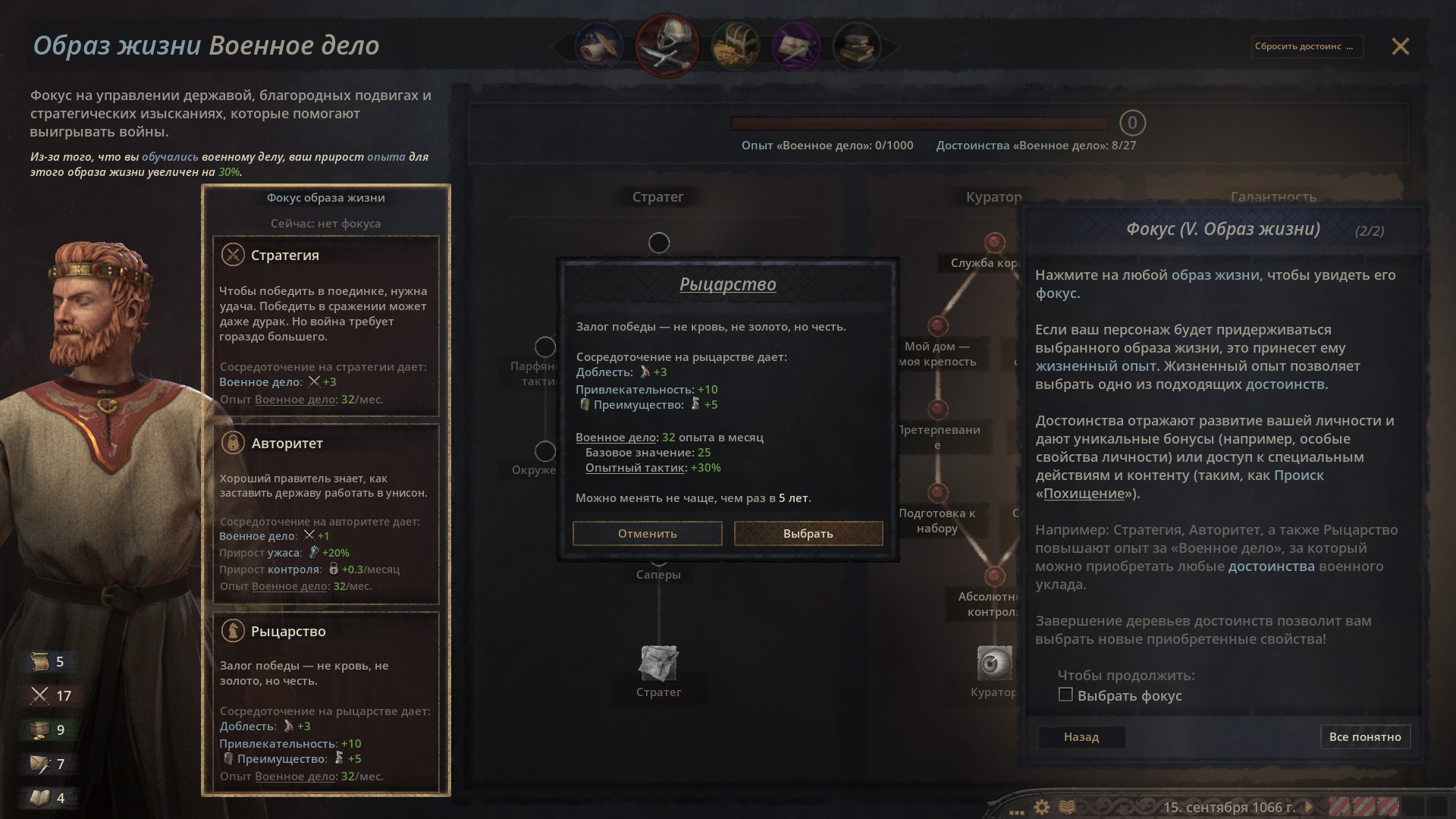
Task: Click the Назад tutorial button
Action: (x=1081, y=736)
